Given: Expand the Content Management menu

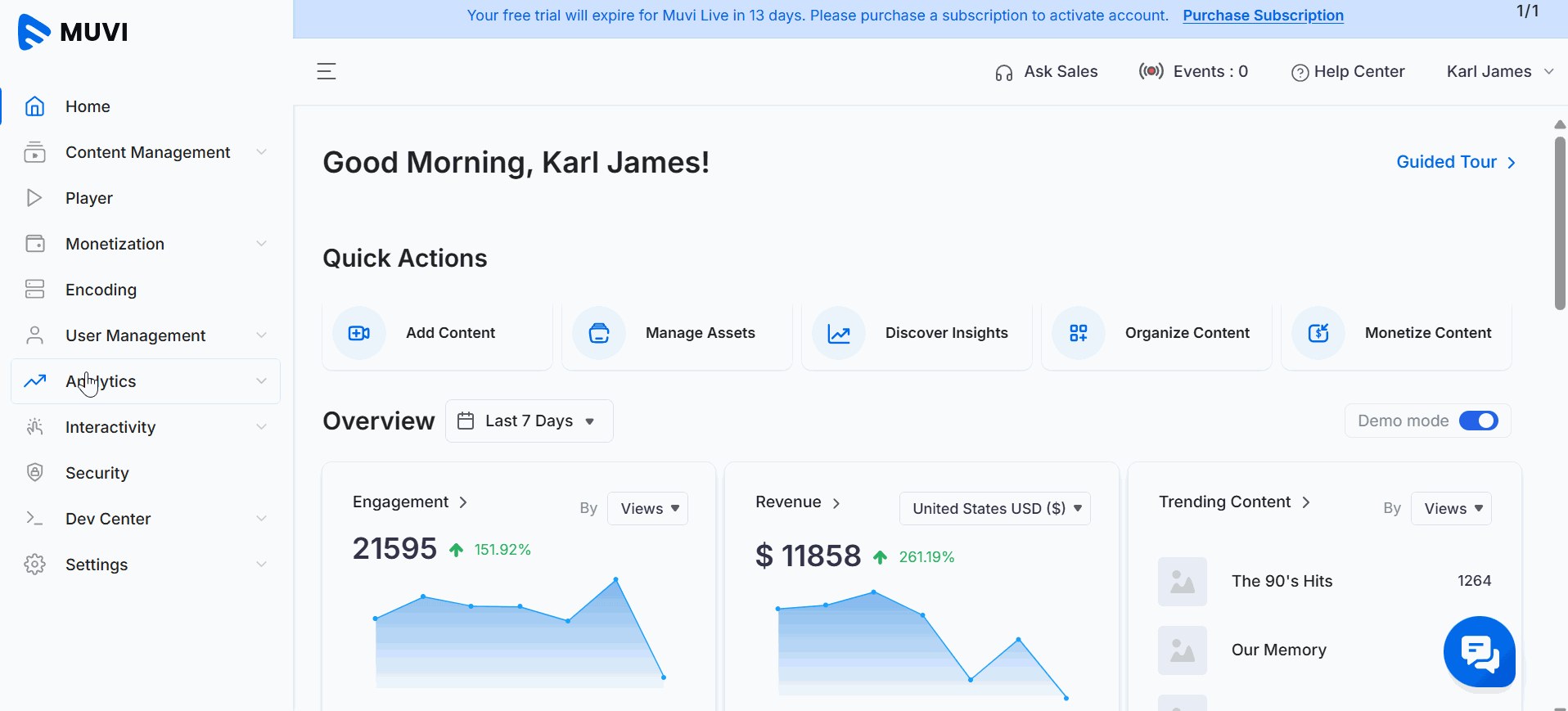Looking at the screenshot, I should (x=146, y=152).
